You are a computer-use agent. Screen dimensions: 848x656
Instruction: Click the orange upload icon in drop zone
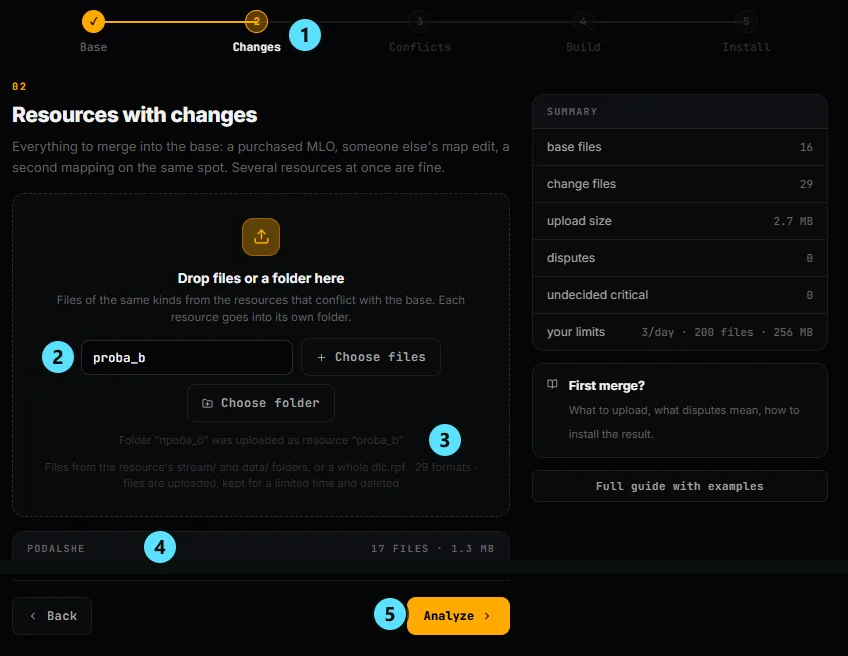(x=261, y=237)
